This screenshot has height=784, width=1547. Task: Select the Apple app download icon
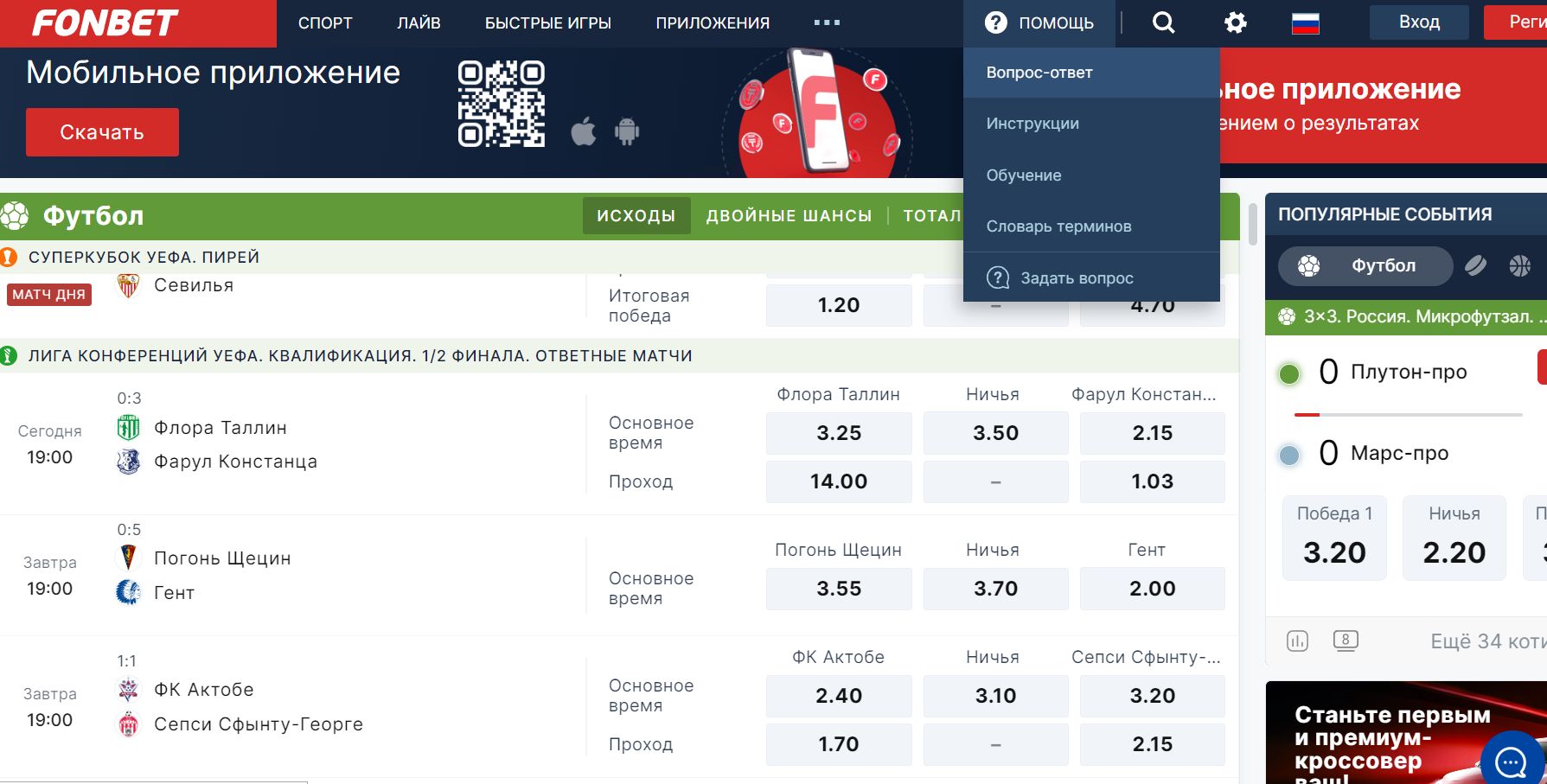[584, 132]
